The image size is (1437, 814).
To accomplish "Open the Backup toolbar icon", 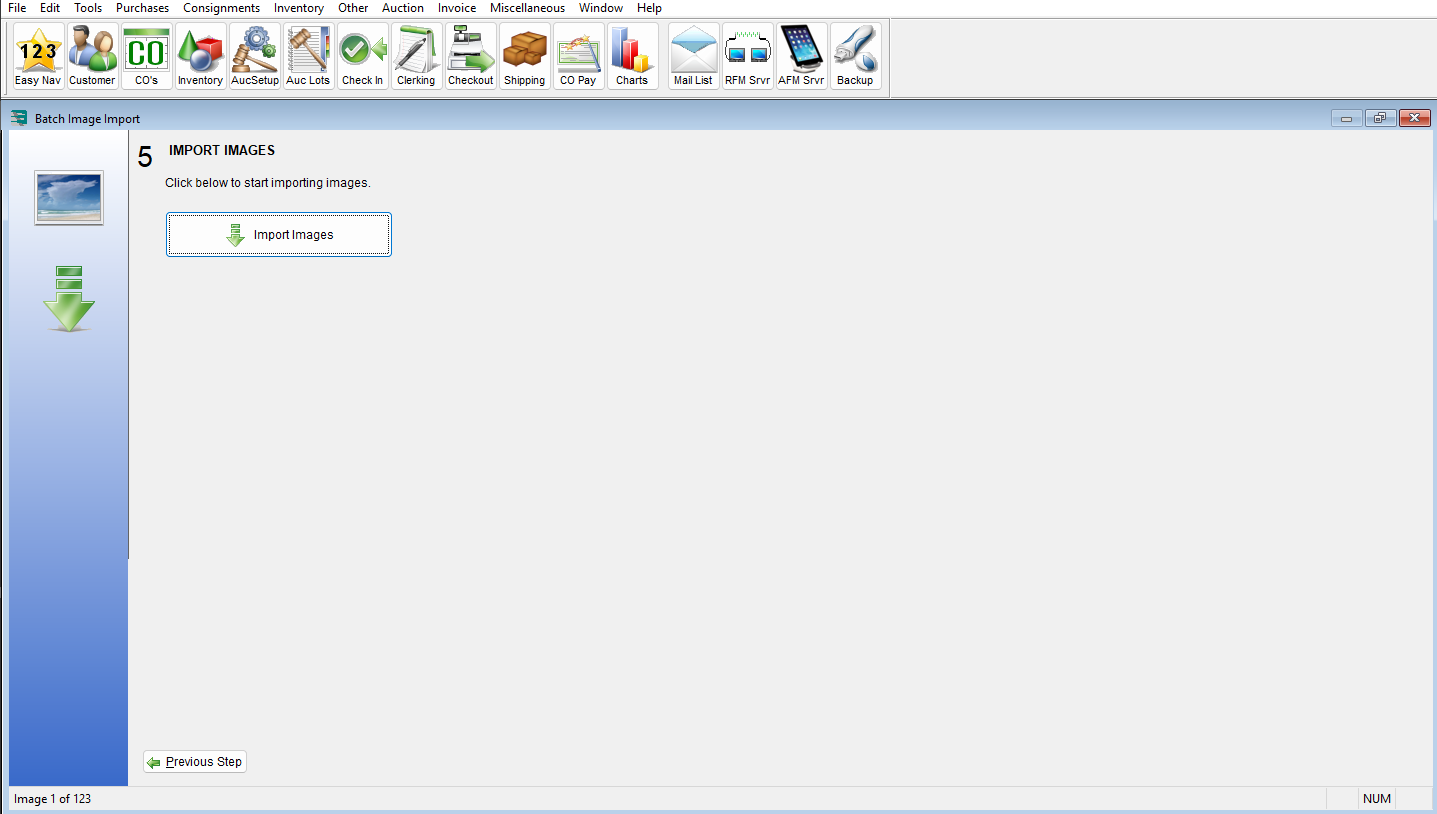I will point(855,56).
